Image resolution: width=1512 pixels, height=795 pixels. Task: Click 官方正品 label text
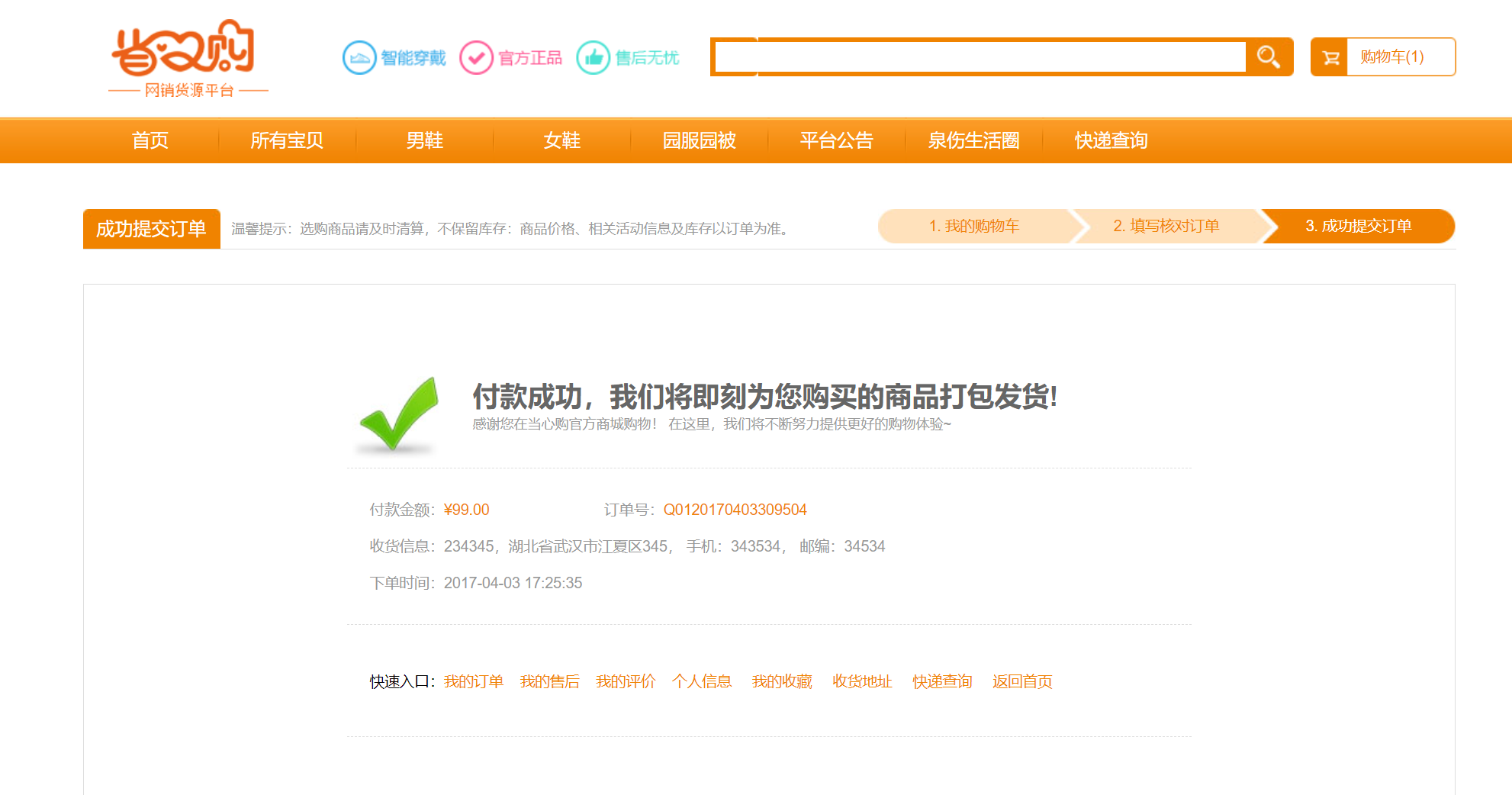pos(530,58)
